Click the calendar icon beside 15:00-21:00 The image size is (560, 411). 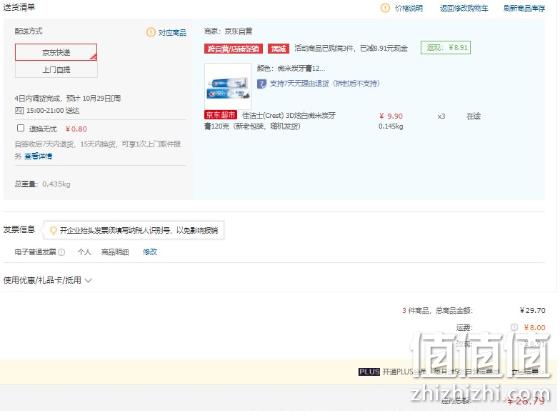pos(19,111)
